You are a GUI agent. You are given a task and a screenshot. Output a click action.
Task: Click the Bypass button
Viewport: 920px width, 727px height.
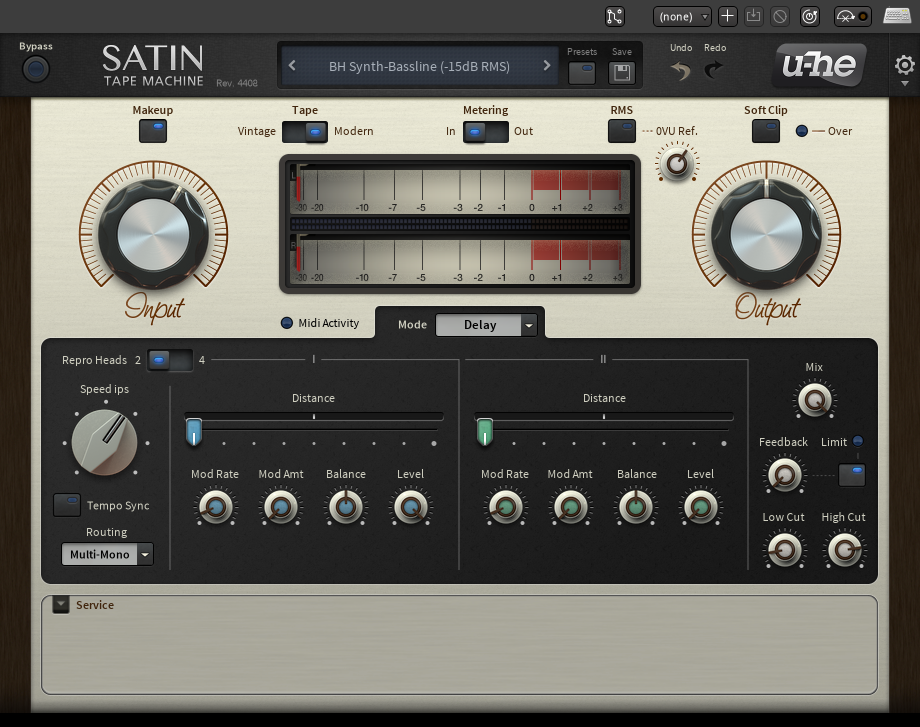coord(36,68)
